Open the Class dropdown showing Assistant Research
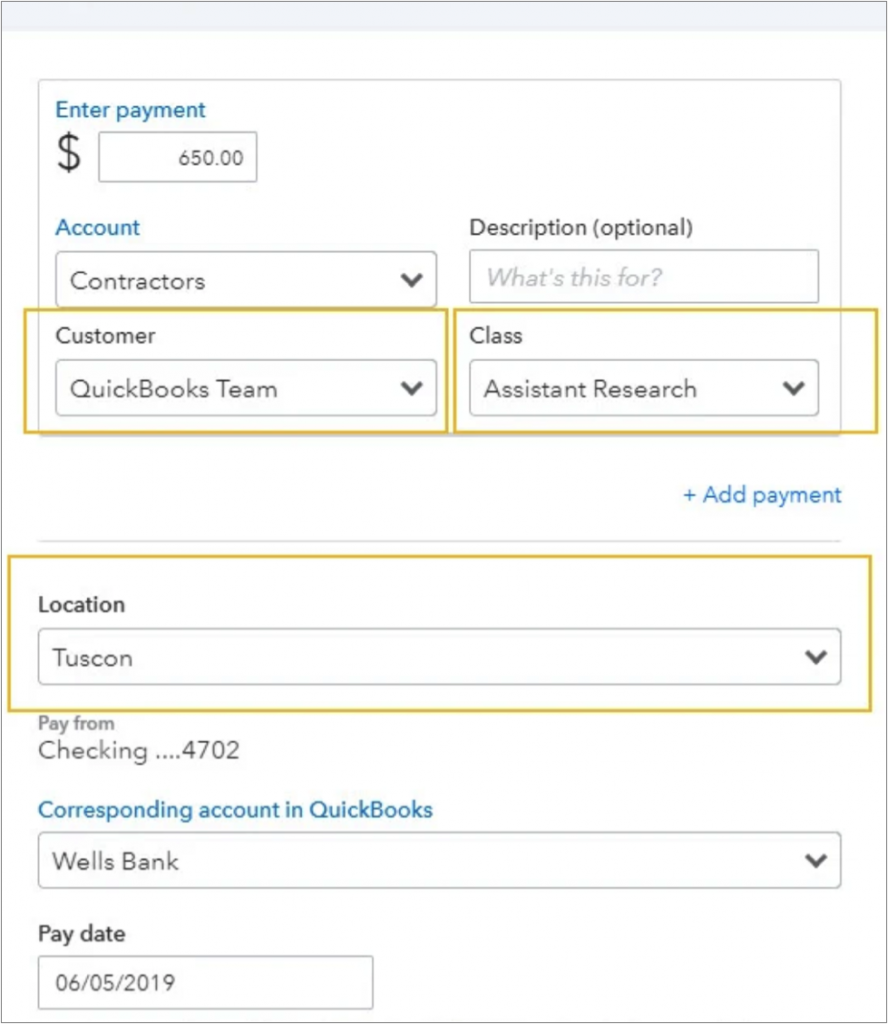 coord(644,388)
